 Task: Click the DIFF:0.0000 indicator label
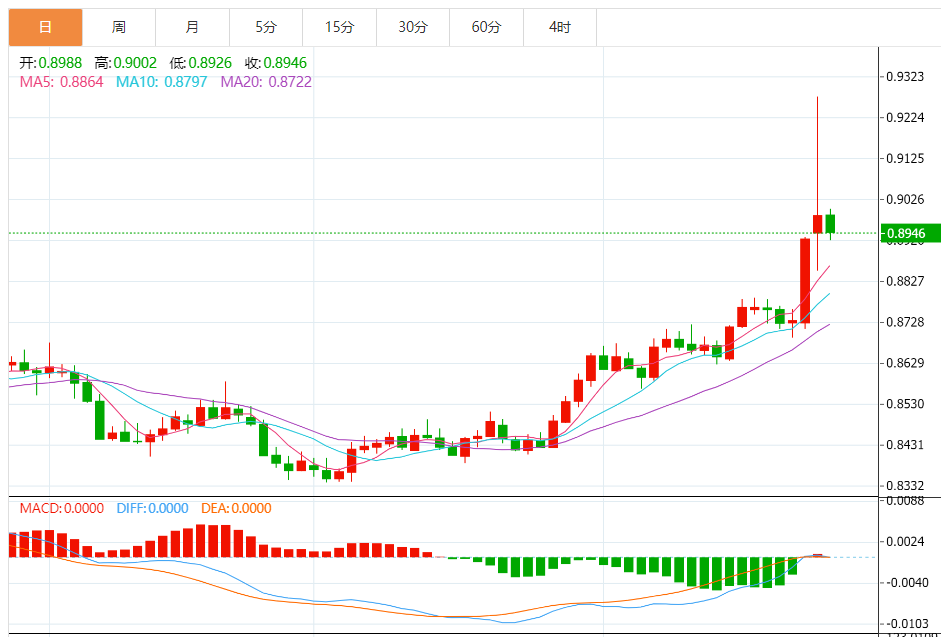[x=152, y=509]
